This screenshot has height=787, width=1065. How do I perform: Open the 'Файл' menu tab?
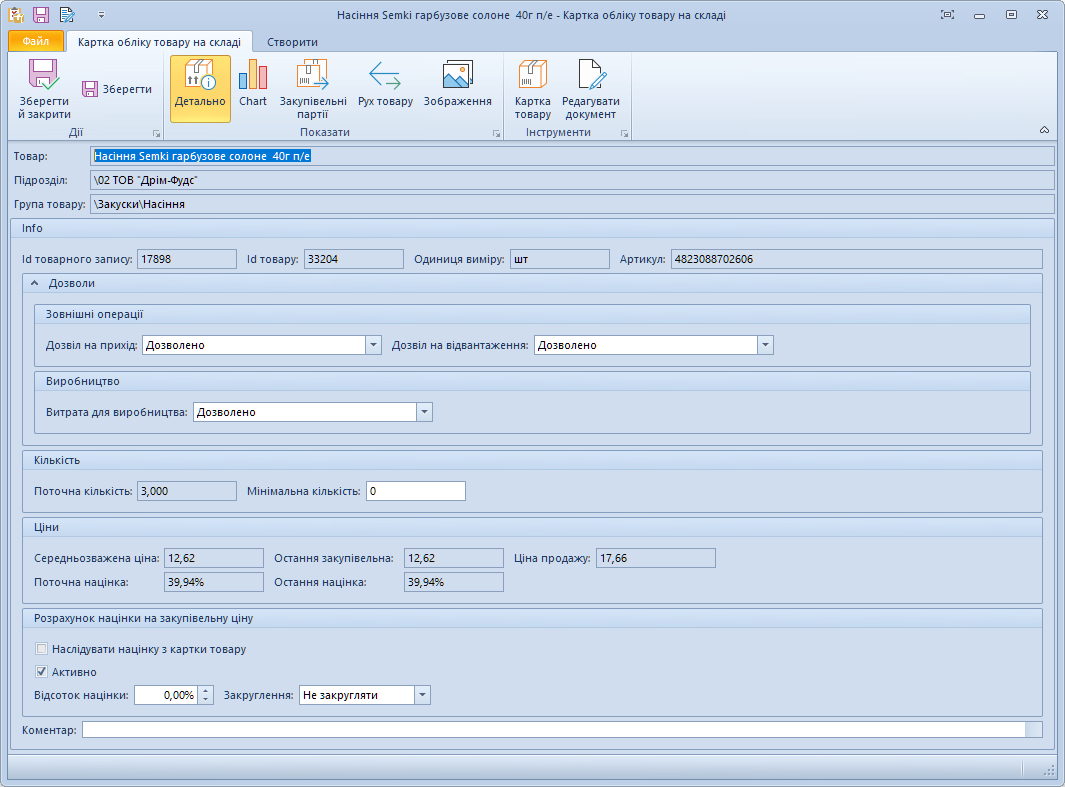36,42
